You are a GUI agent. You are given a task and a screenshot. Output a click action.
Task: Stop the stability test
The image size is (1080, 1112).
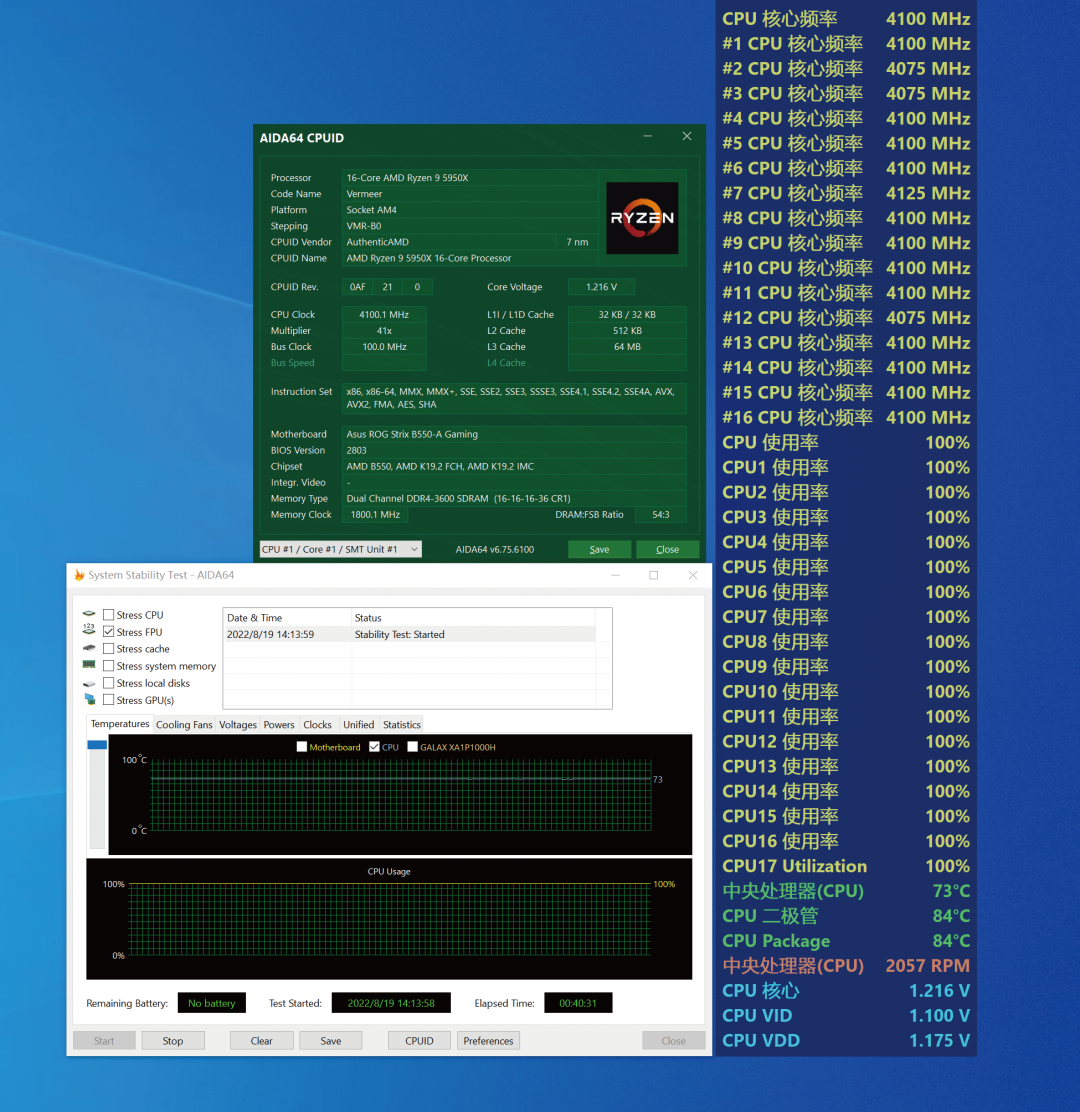pos(173,1041)
